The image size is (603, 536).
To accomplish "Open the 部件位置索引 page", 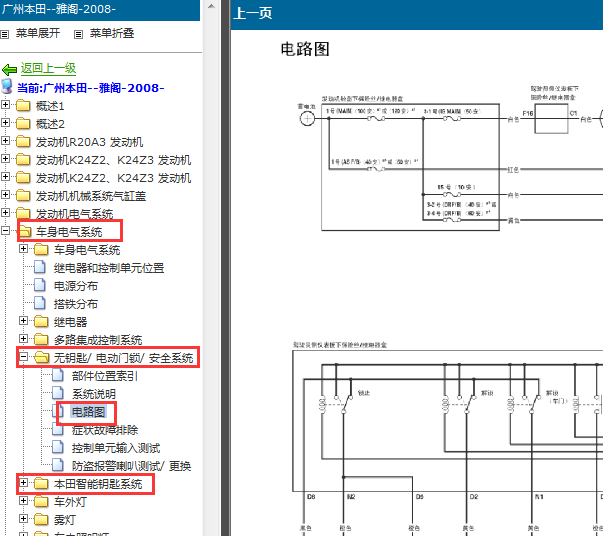I will pyautogui.click(x=105, y=376).
